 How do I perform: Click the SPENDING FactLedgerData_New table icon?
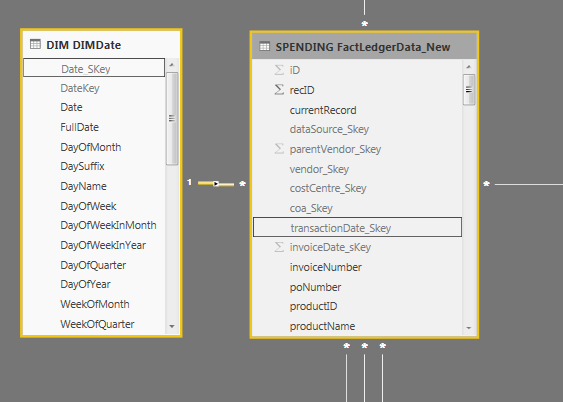[x=264, y=47]
